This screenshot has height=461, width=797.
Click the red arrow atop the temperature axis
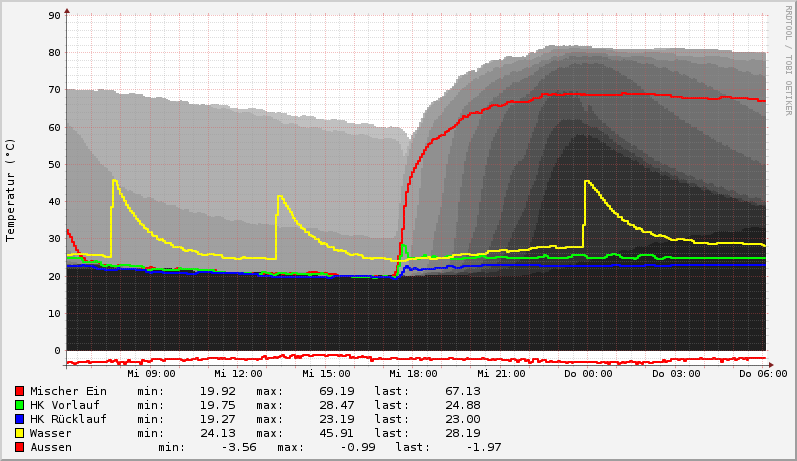click(x=67, y=11)
